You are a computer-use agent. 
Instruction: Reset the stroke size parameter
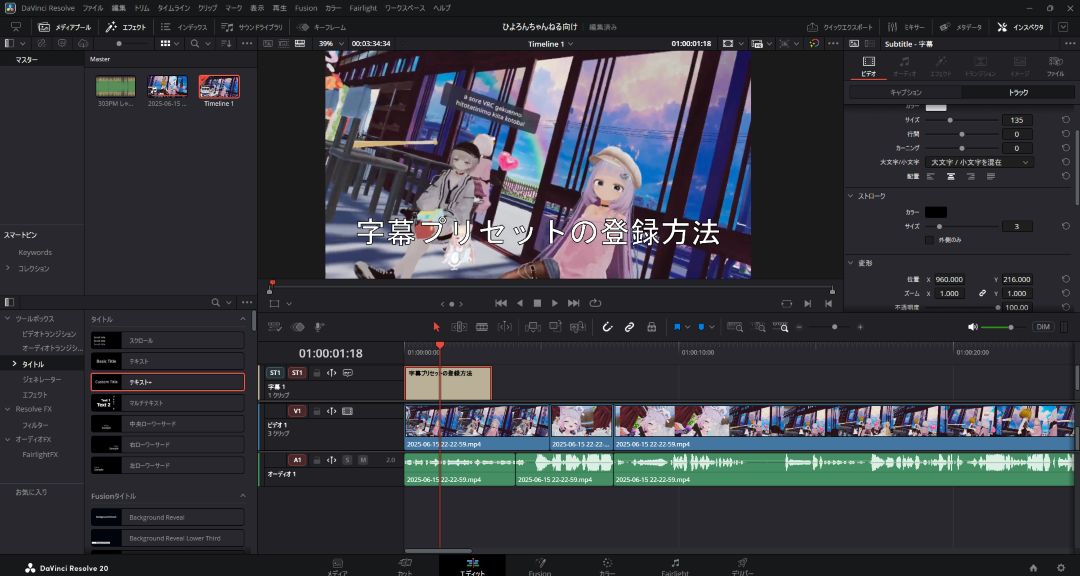tap(1066, 227)
